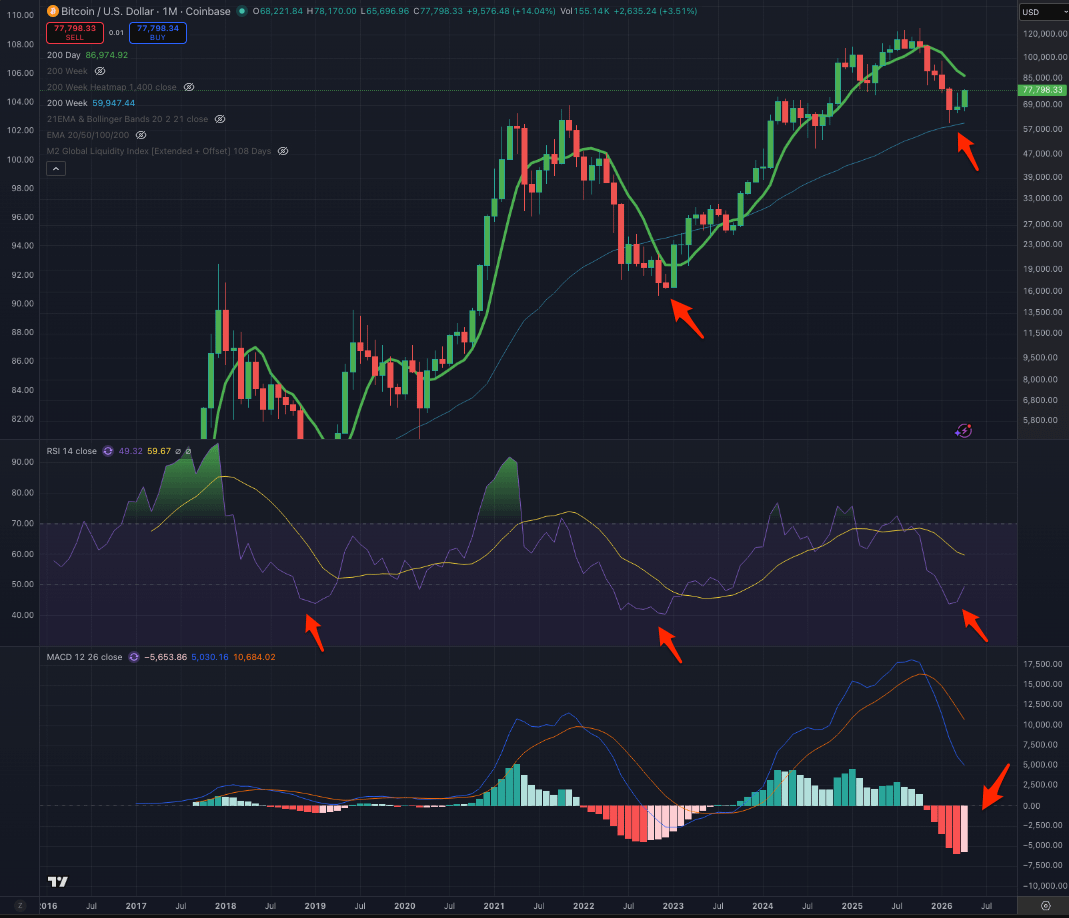Click the Z timezone icon at bottom-left
1069x918 pixels.
[x=20, y=906]
